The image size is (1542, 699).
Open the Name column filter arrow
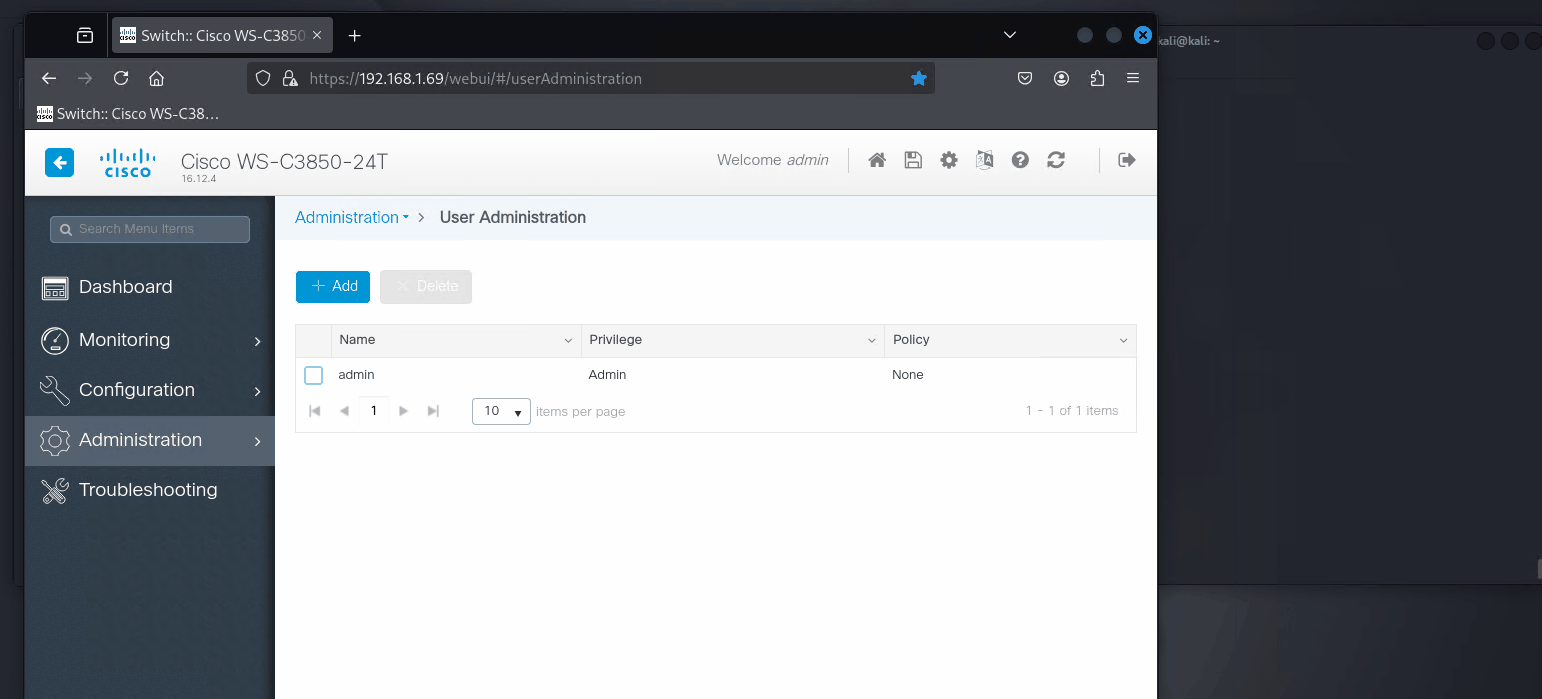569,341
